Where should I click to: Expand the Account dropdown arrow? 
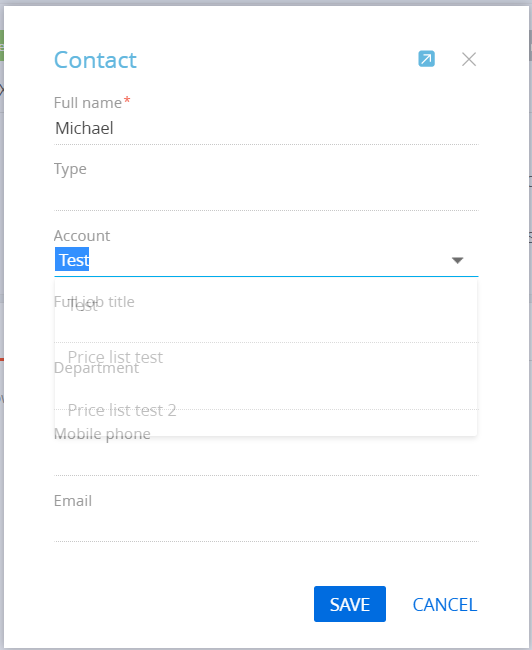457,260
